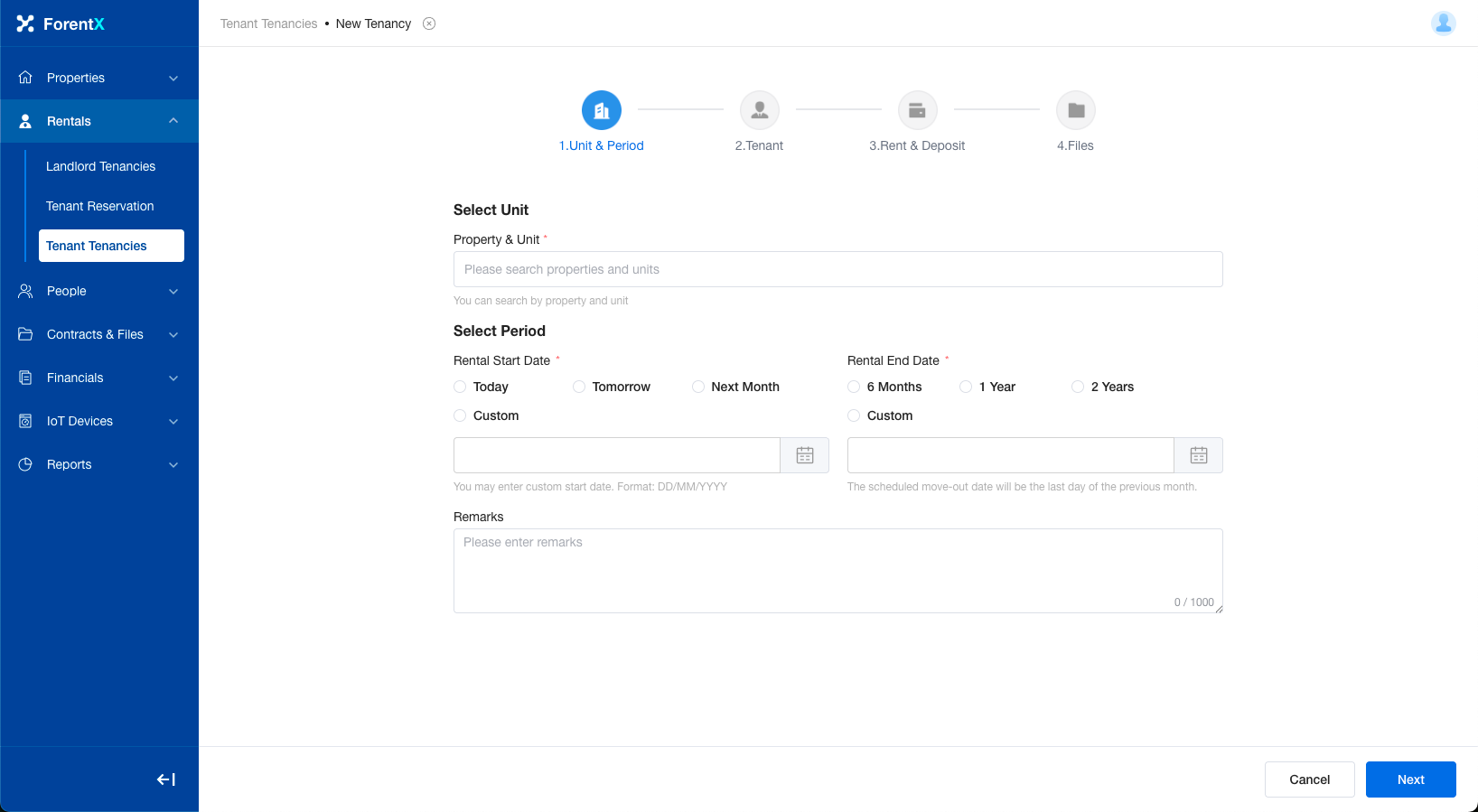The height and width of the screenshot is (812, 1478).
Task: Open Landlord Tenancies page
Action: pyautogui.click(x=101, y=166)
